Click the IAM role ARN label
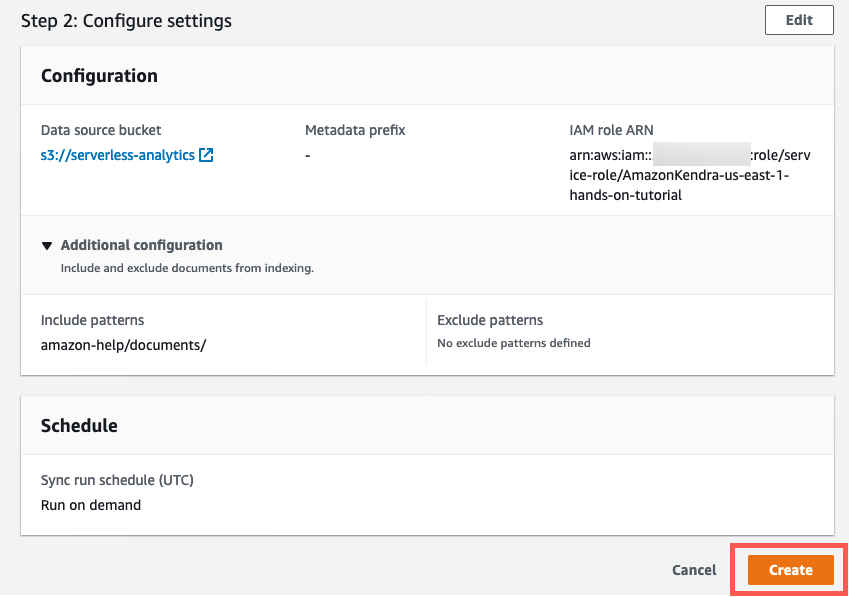Viewport: 849px width, 597px height. point(613,130)
